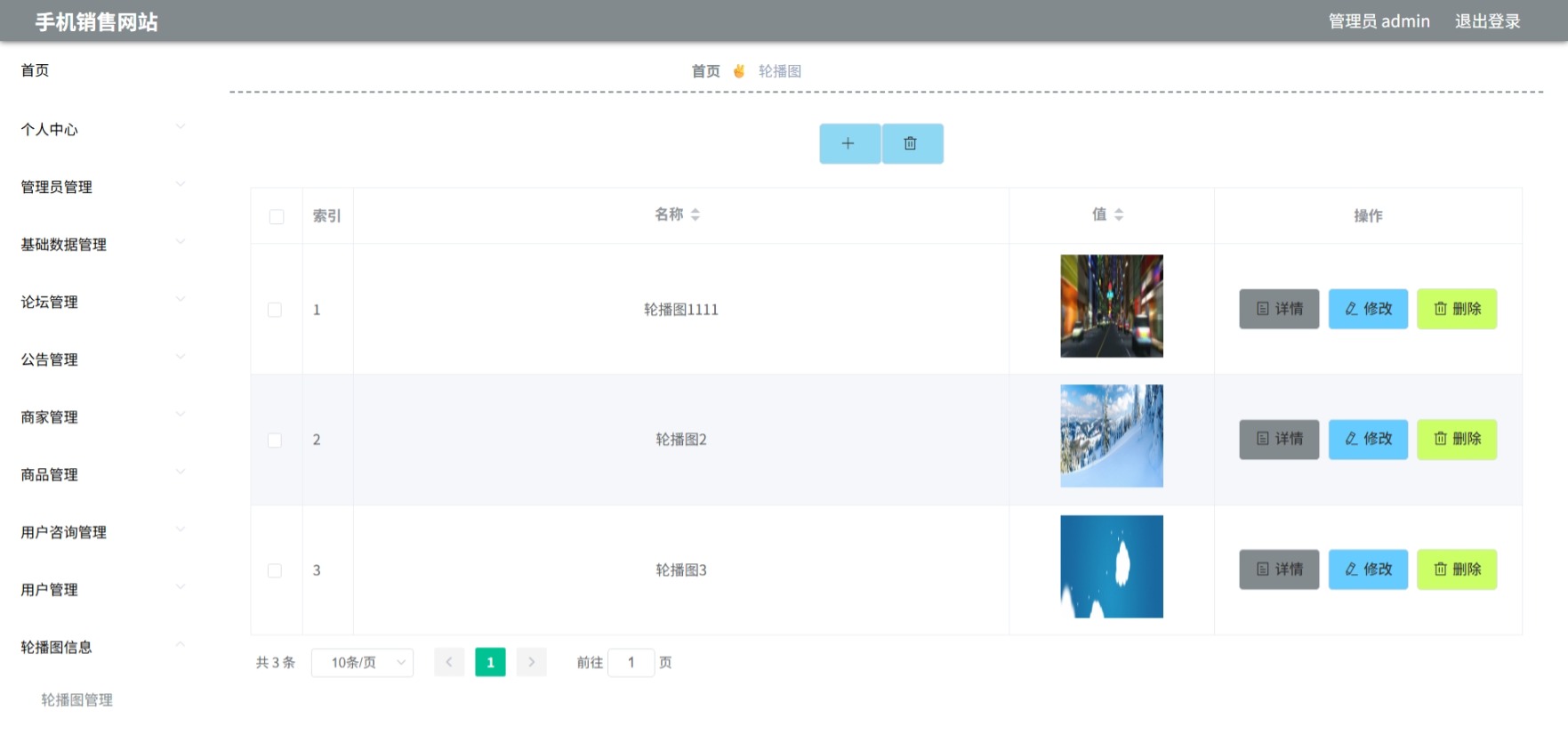This screenshot has height=751, width=1568.
Task: Sort table by 名称 column arrows
Action: (x=696, y=214)
